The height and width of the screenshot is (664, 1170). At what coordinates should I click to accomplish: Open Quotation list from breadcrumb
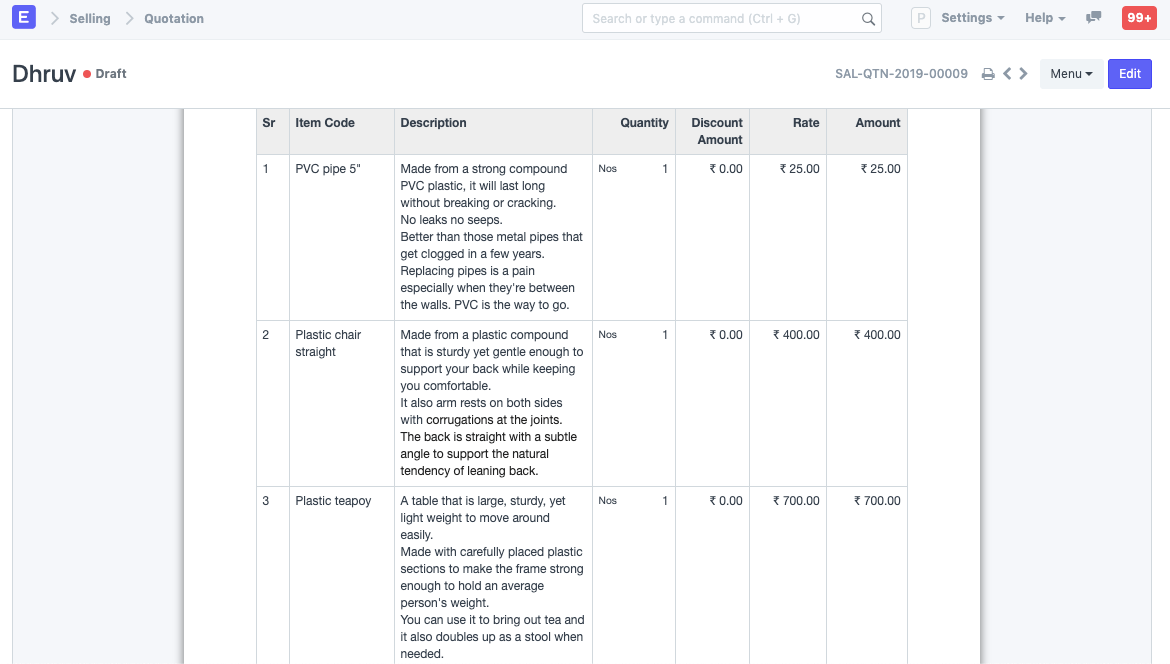pos(174,18)
